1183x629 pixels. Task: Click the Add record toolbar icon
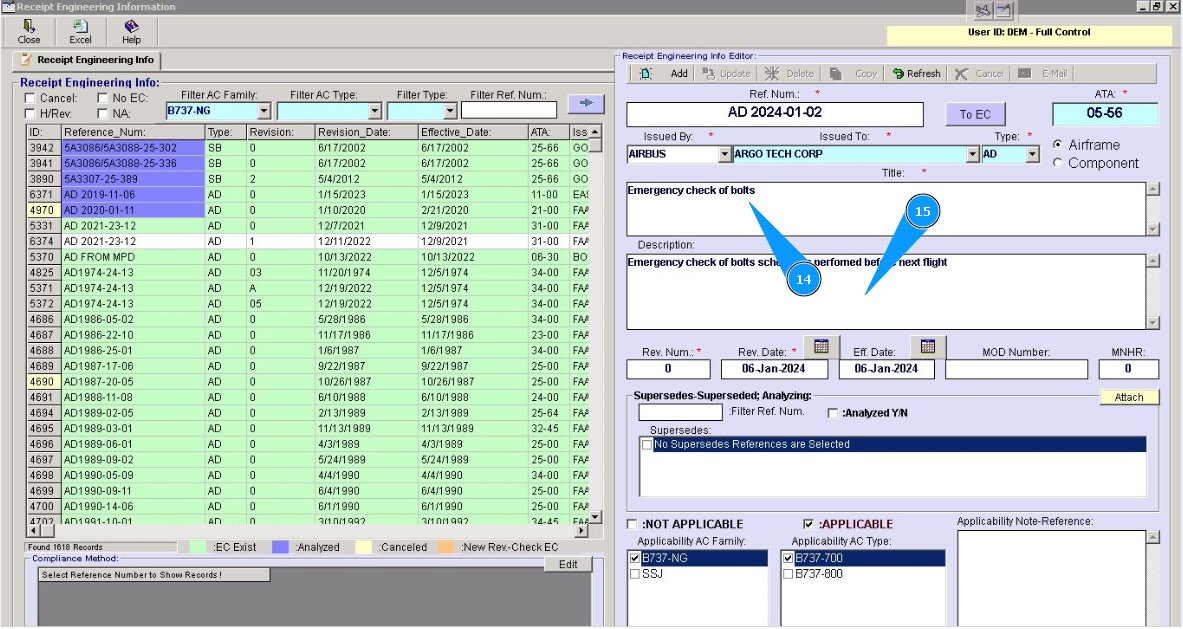pyautogui.click(x=646, y=74)
